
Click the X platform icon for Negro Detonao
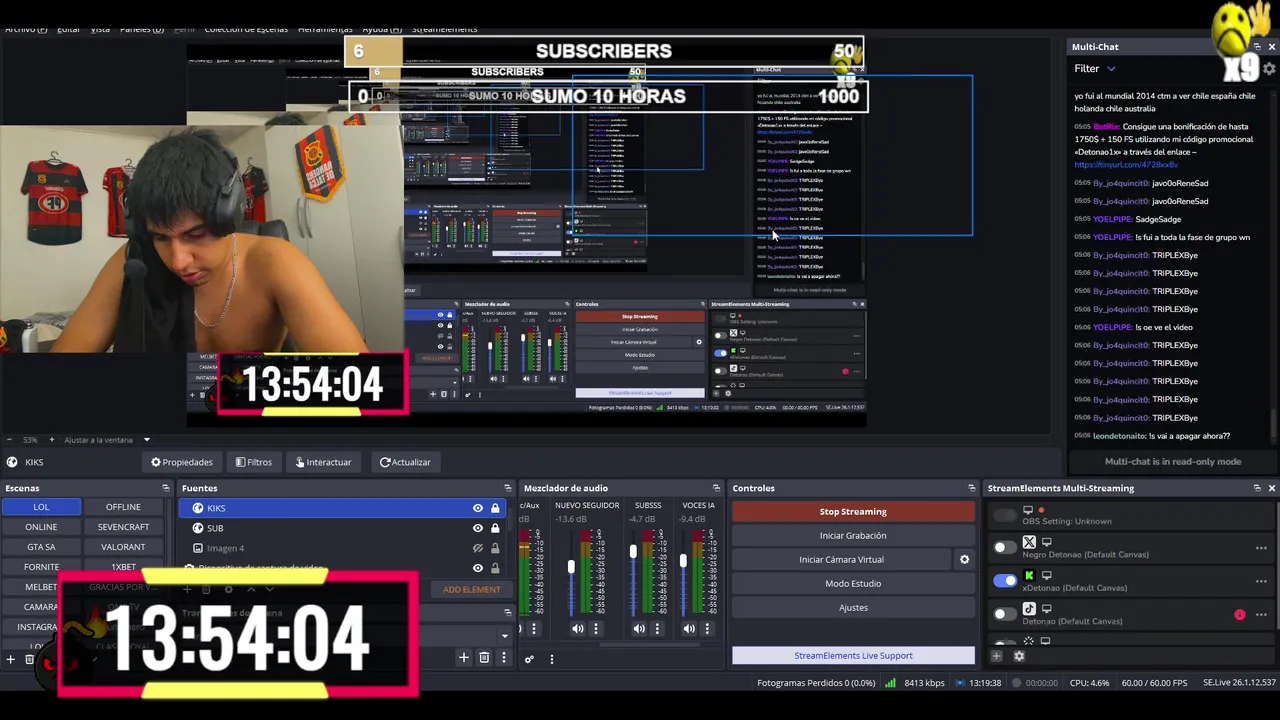click(1029, 542)
